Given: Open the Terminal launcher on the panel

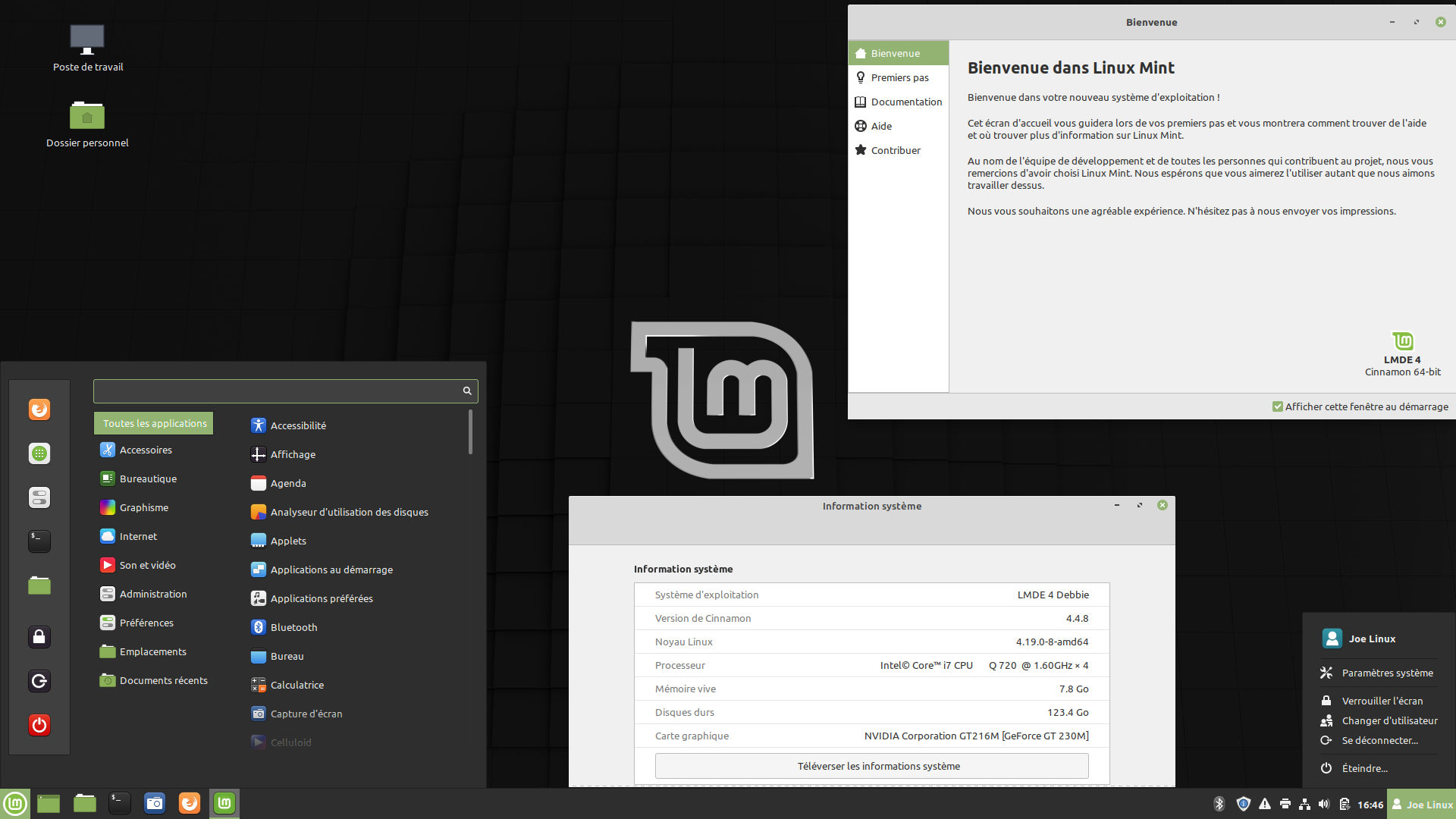Looking at the screenshot, I should click(120, 803).
